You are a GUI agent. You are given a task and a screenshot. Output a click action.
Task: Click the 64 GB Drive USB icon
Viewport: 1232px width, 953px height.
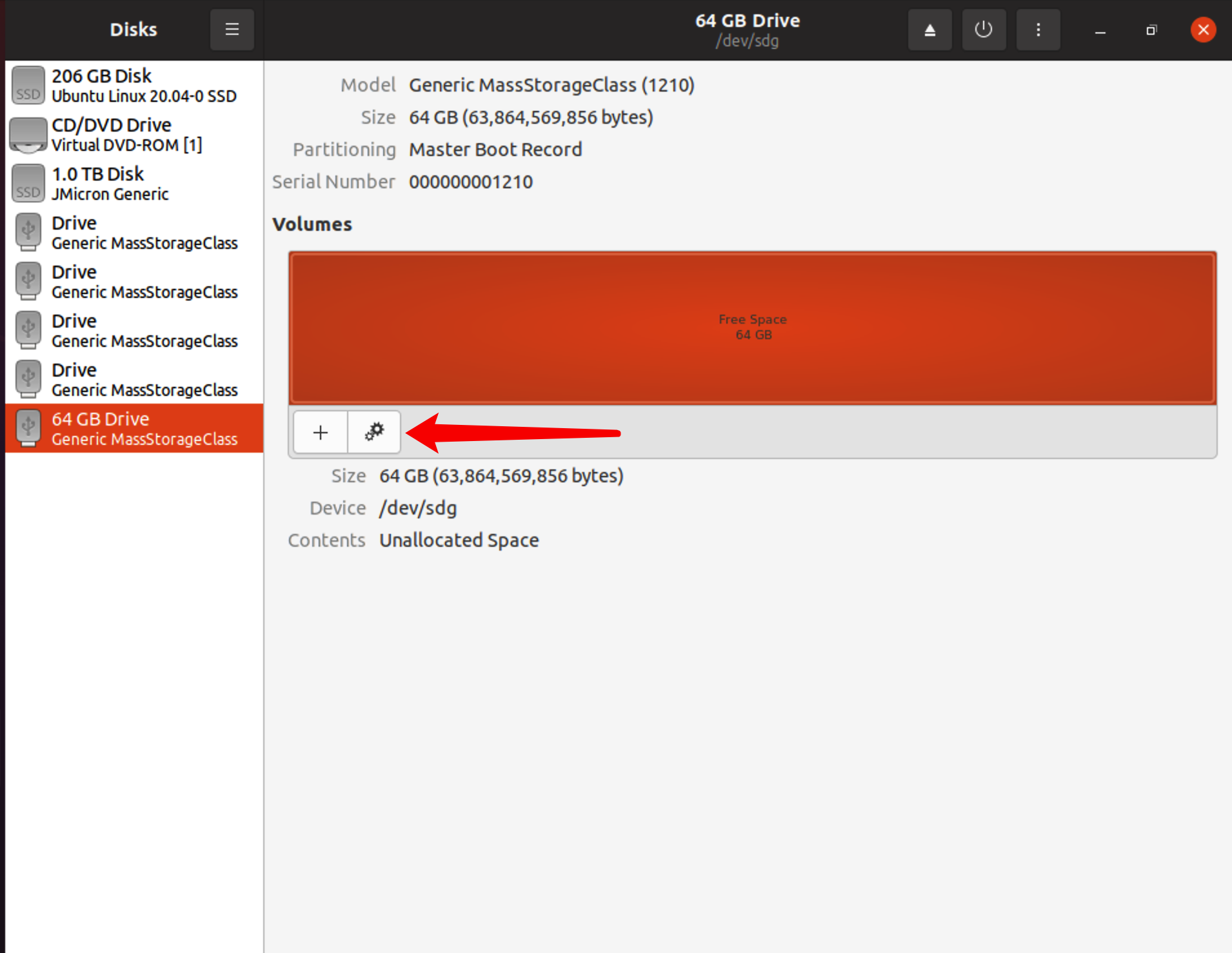point(28,429)
